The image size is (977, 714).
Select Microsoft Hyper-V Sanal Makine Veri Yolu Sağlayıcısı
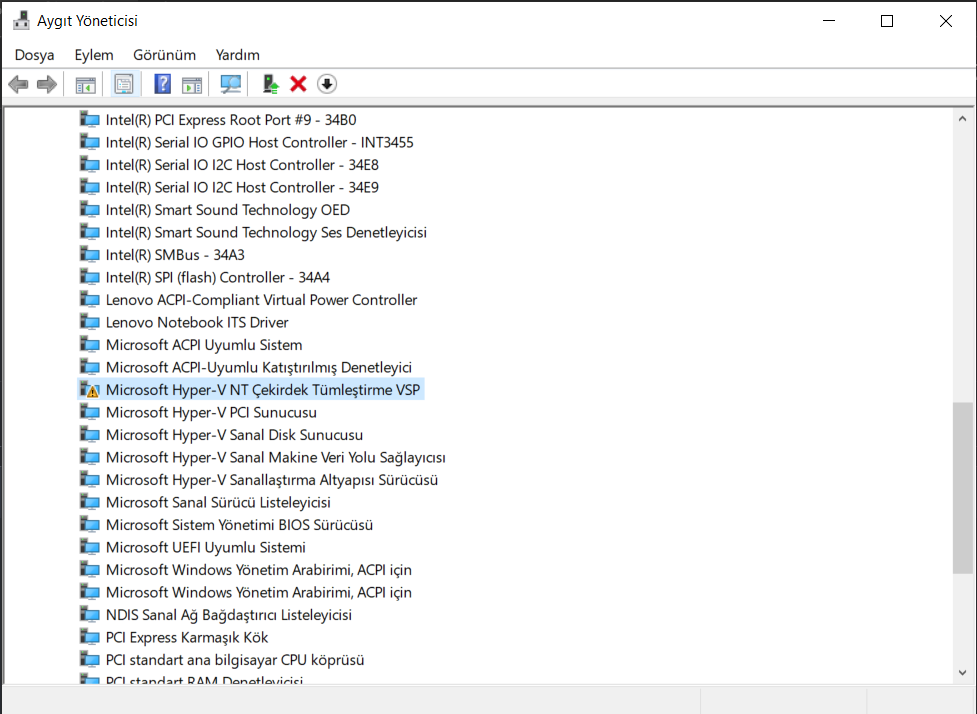(275, 457)
